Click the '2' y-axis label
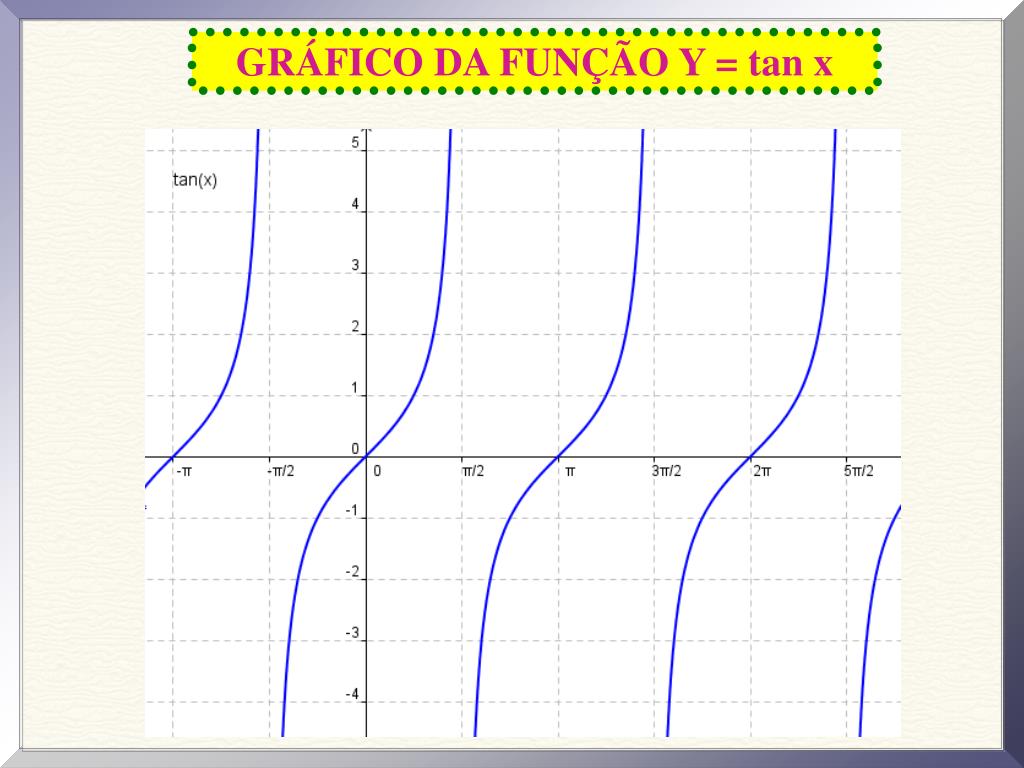This screenshot has width=1024, height=768. click(355, 327)
